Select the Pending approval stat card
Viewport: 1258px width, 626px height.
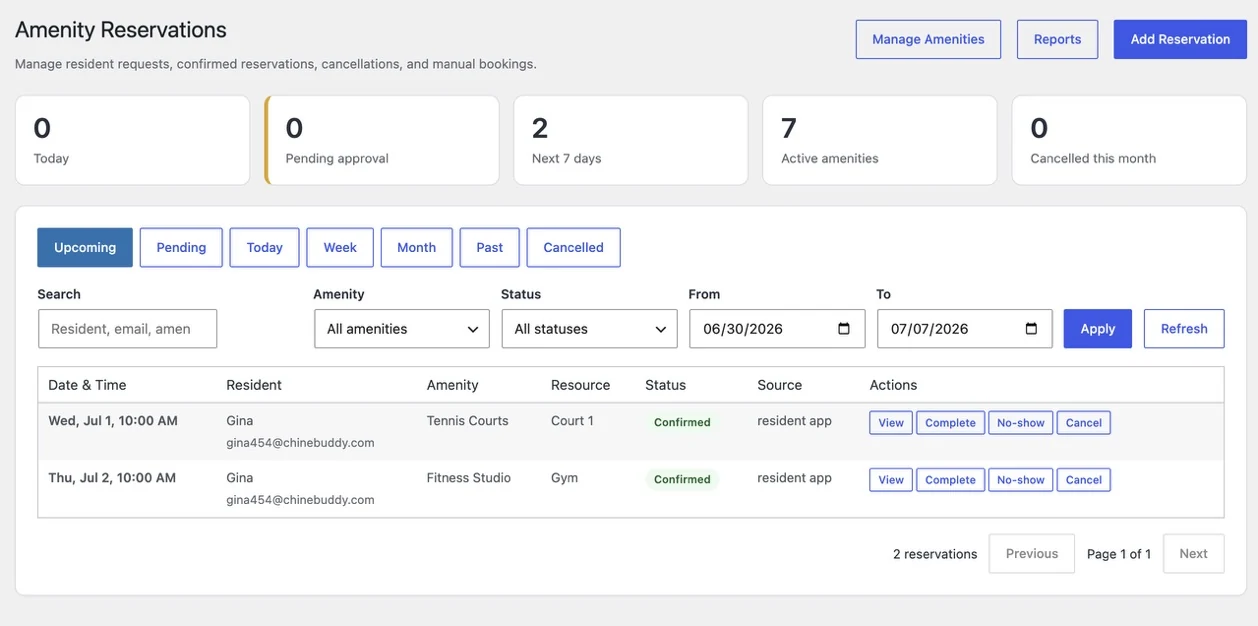[x=382, y=140]
